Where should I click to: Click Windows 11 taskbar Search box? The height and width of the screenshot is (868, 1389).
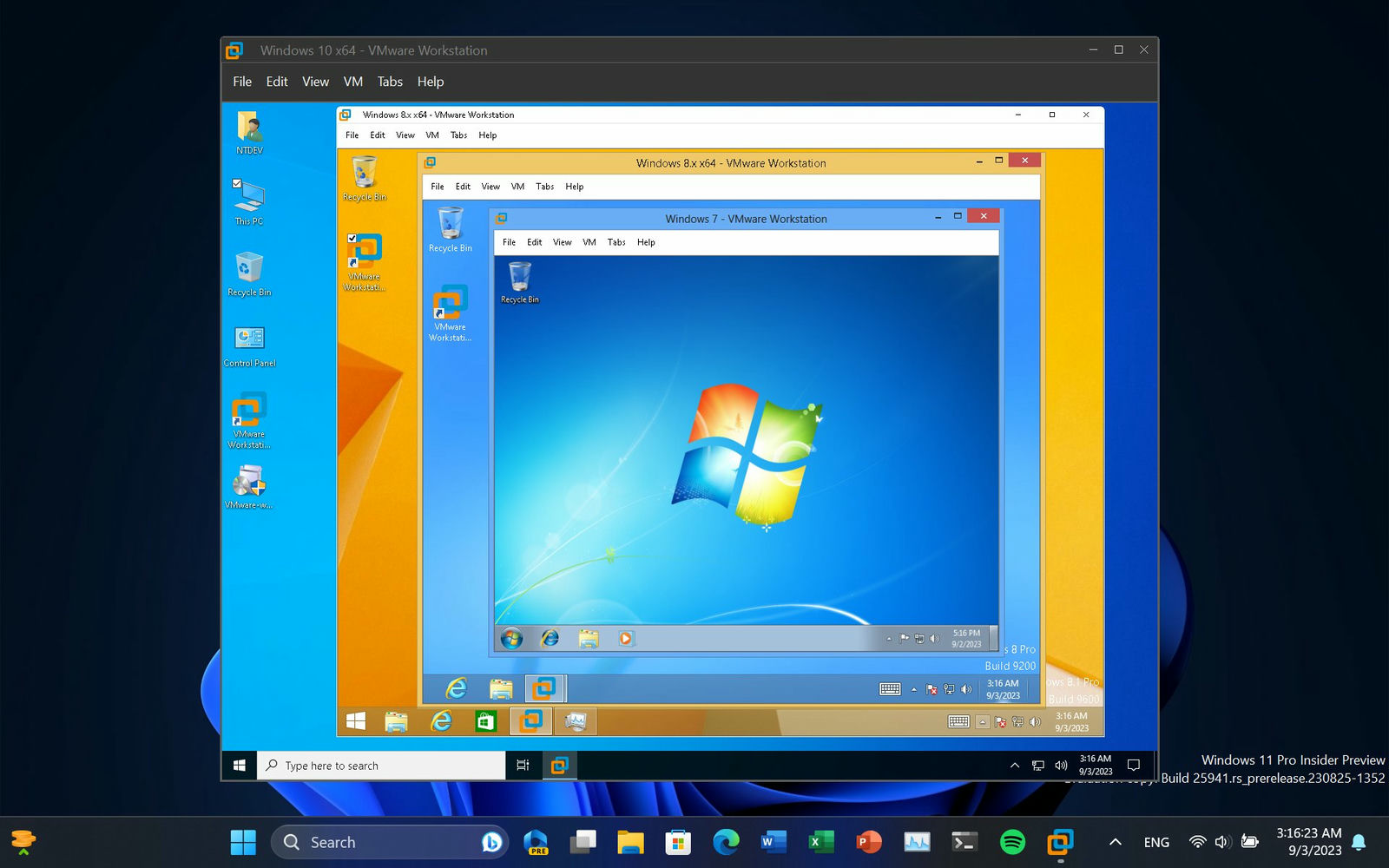[390, 842]
